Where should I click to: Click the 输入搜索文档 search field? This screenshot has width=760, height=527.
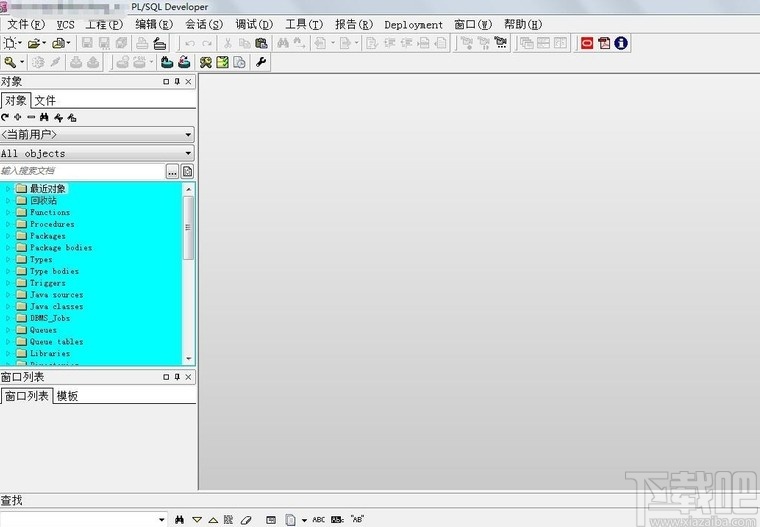pyautogui.click(x=82, y=171)
